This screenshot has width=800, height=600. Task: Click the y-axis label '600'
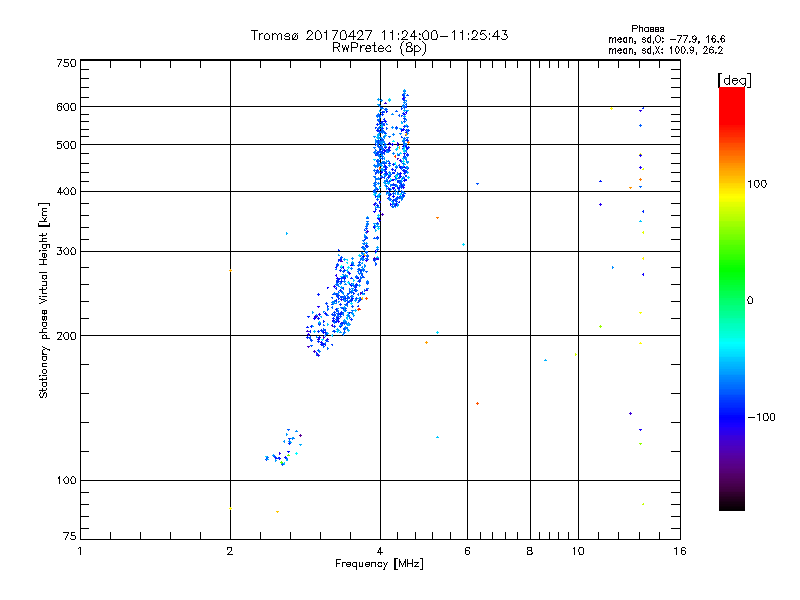click(66, 107)
